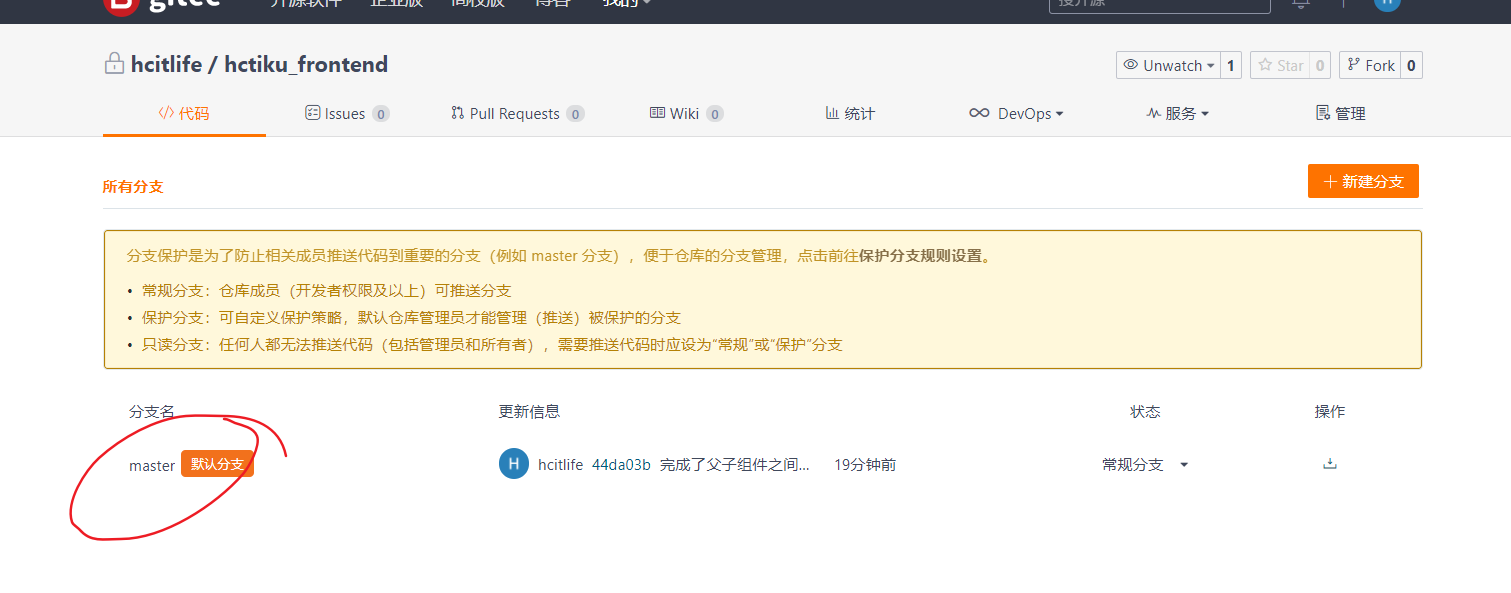Open the Pull Requests tab
Image resolution: width=1511 pixels, height=593 pixels.
pos(517,113)
